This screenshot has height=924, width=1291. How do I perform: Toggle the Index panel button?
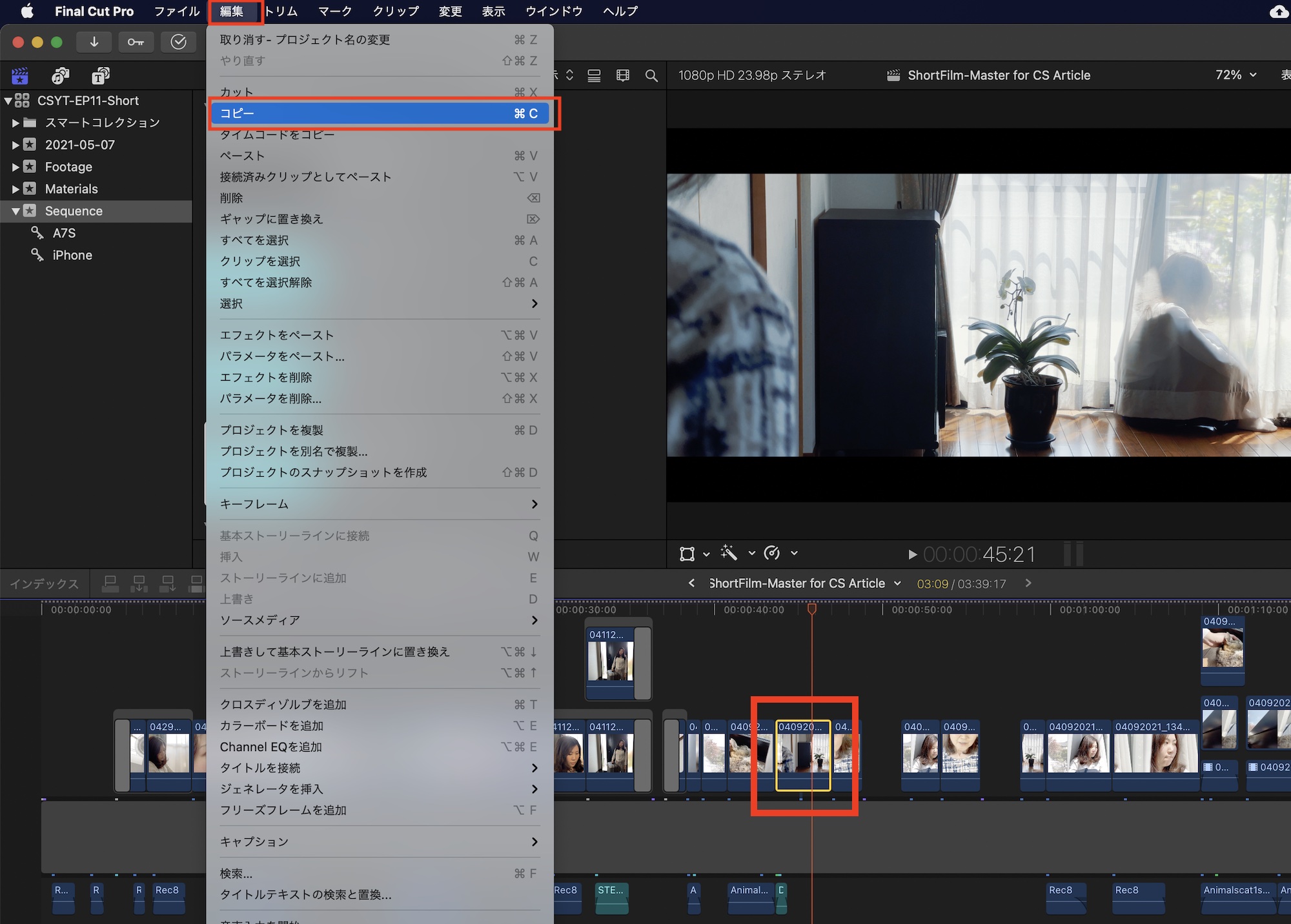[44, 584]
